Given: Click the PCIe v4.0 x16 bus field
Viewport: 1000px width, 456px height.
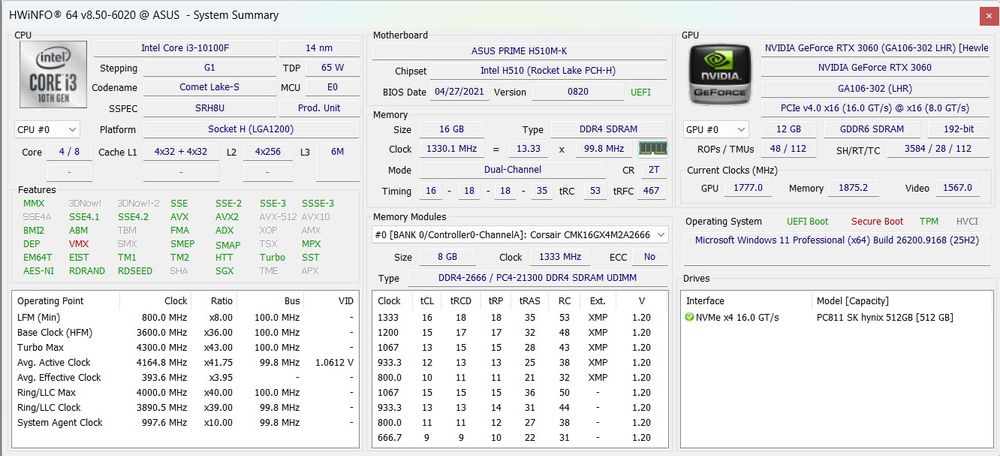Looking at the screenshot, I should point(874,108).
